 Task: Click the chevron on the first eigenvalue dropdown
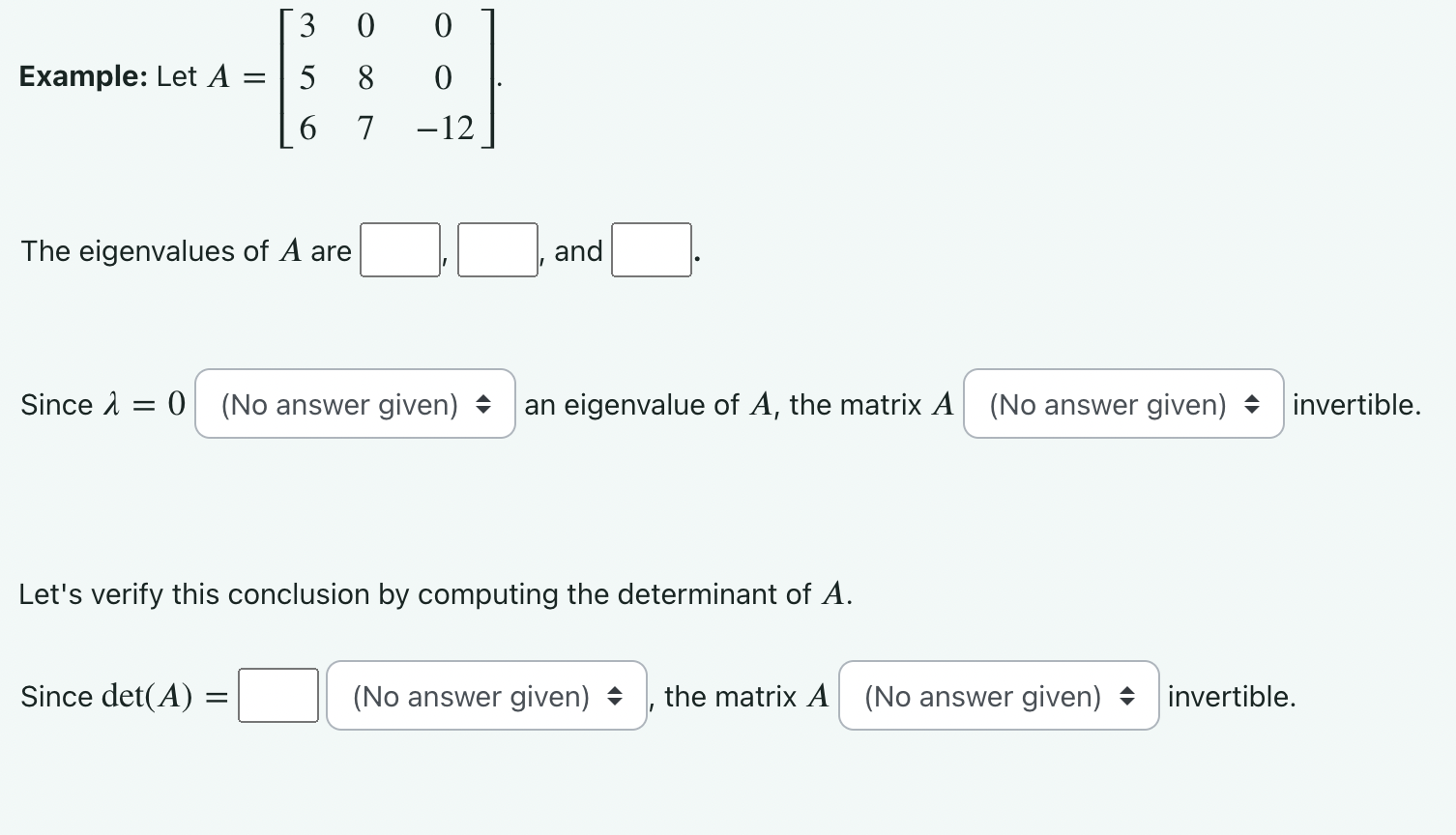[x=485, y=404]
